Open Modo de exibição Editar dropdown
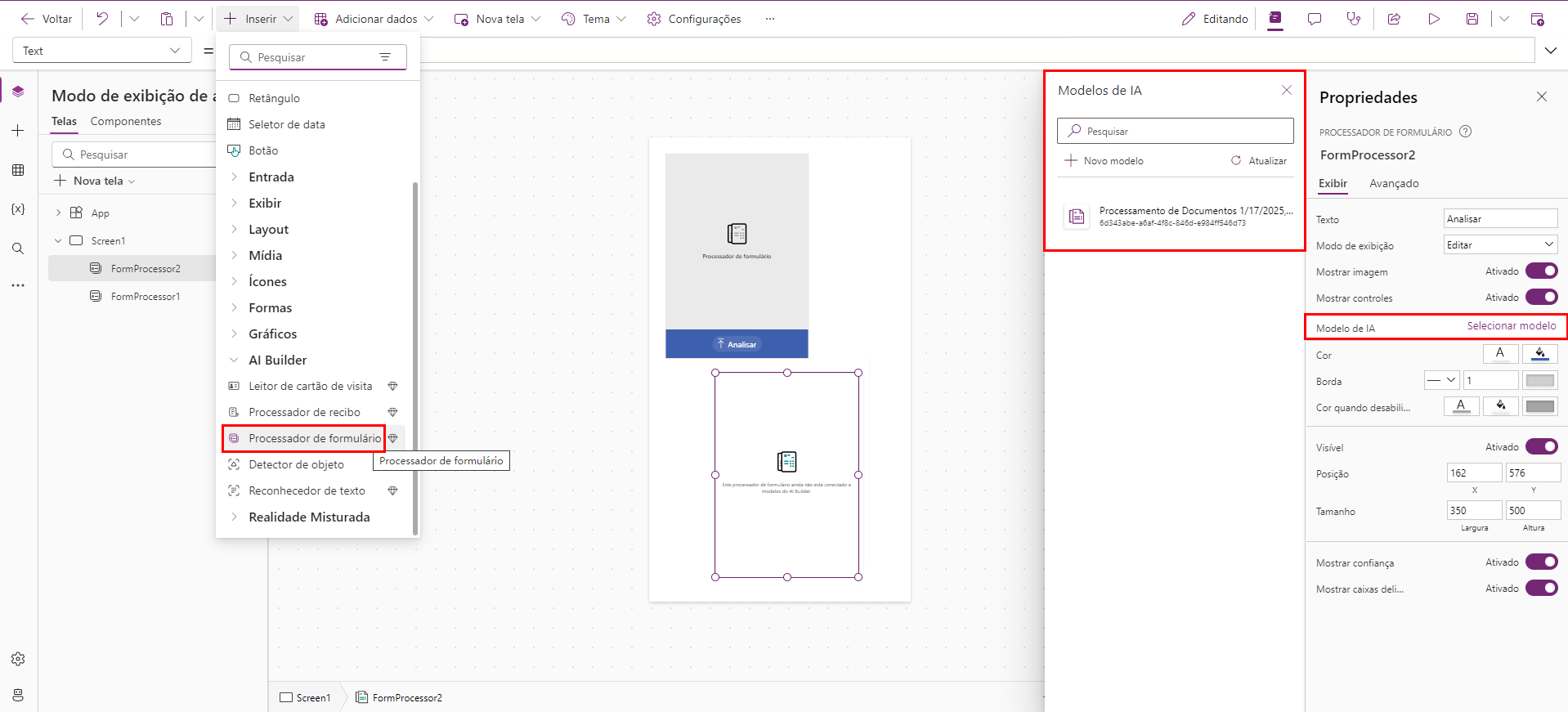 coord(1501,244)
